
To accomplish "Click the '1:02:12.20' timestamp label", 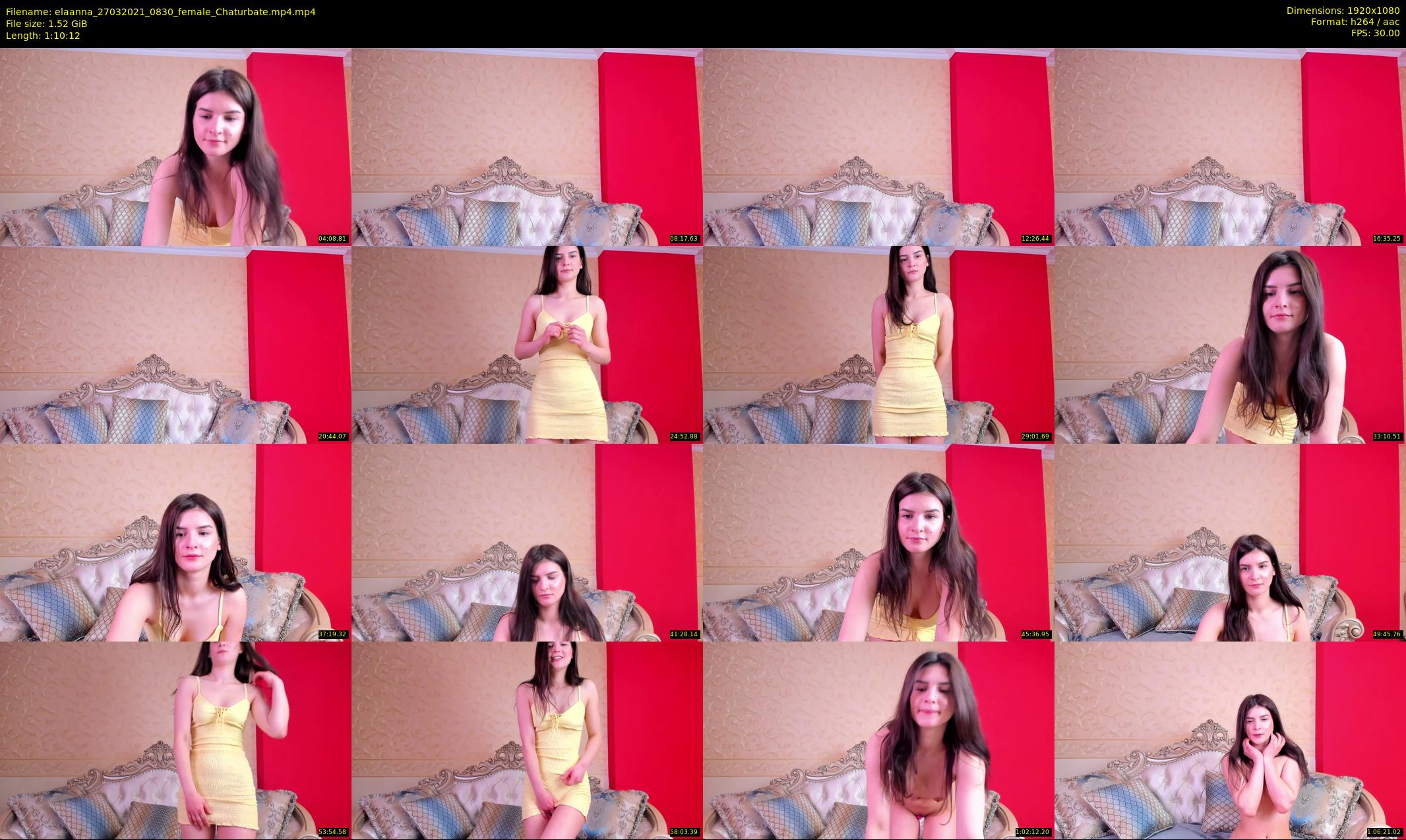I will tap(1033, 832).
